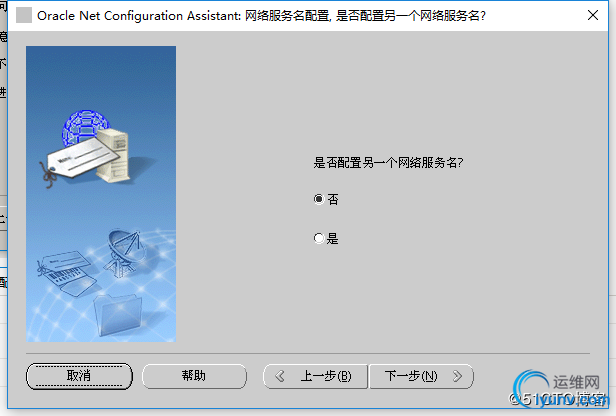Click the server tower icon in the illustration
This screenshot has width=616, height=416.
114,155
